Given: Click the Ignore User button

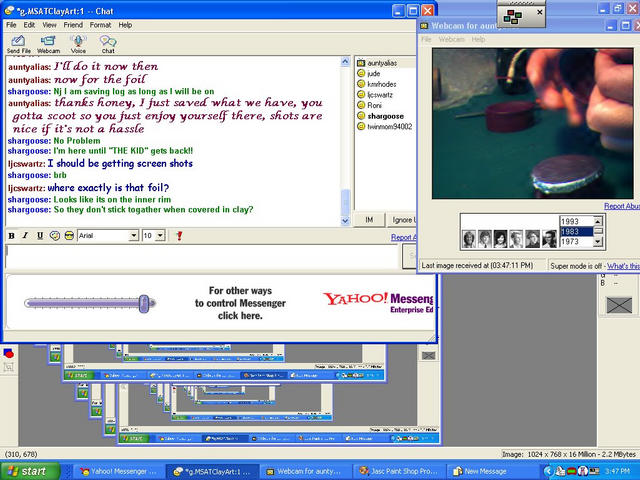Looking at the screenshot, I should [402, 220].
